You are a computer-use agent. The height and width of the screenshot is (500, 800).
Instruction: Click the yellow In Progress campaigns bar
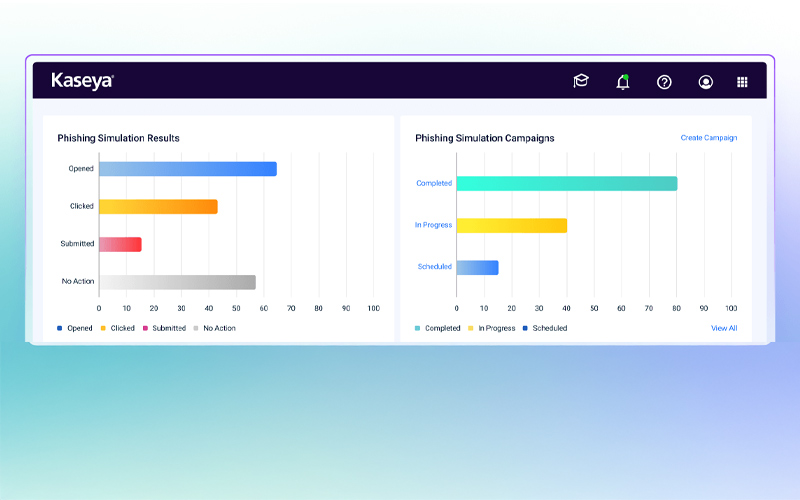click(511, 225)
